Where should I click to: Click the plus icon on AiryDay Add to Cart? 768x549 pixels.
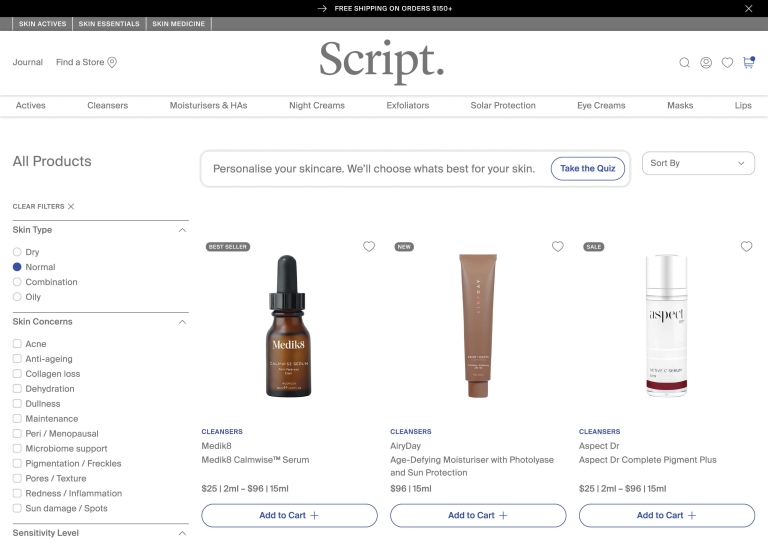point(503,515)
